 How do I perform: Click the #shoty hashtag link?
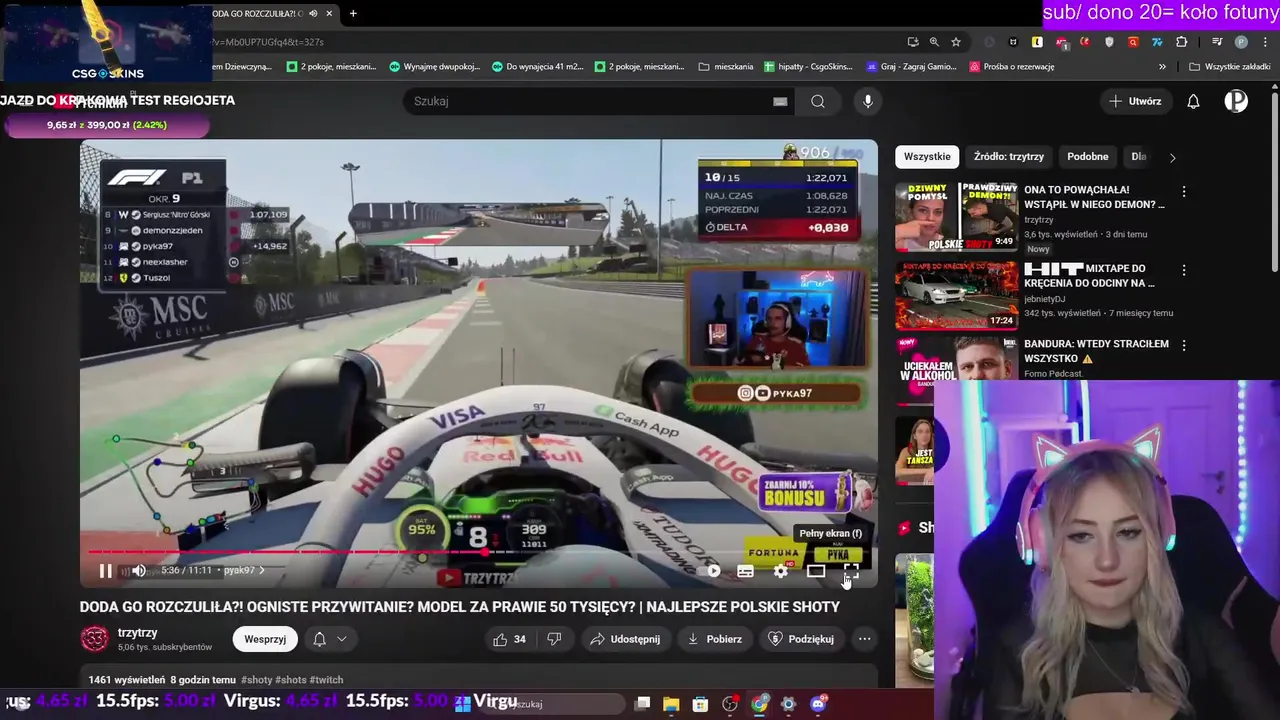click(x=257, y=680)
